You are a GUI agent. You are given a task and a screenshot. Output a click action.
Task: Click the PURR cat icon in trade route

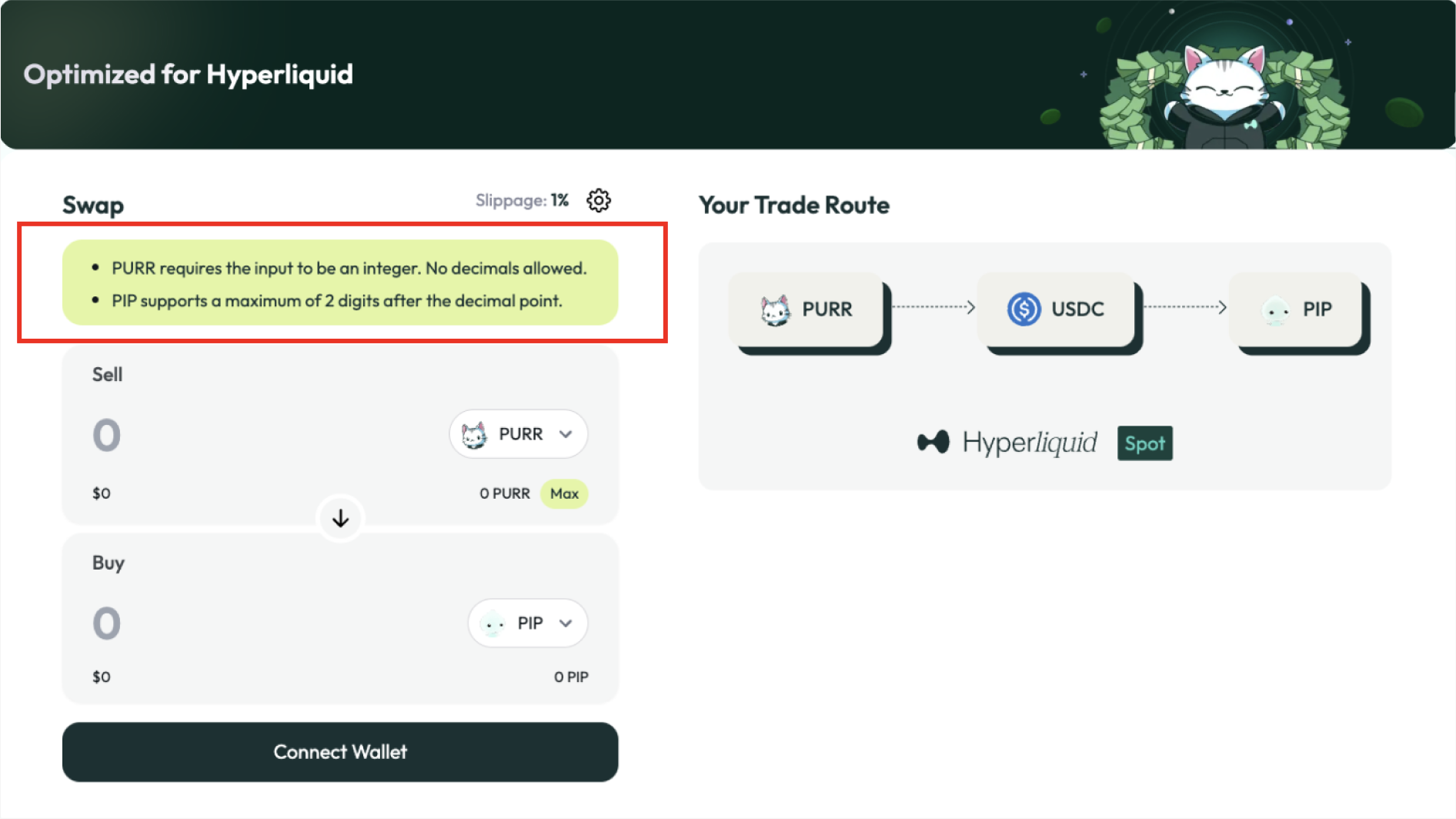775,310
